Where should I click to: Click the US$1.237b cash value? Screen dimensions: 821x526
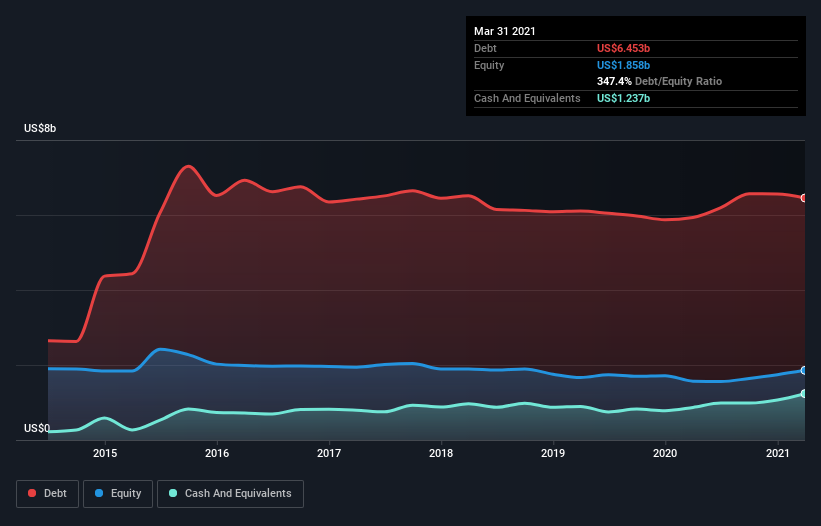623,98
